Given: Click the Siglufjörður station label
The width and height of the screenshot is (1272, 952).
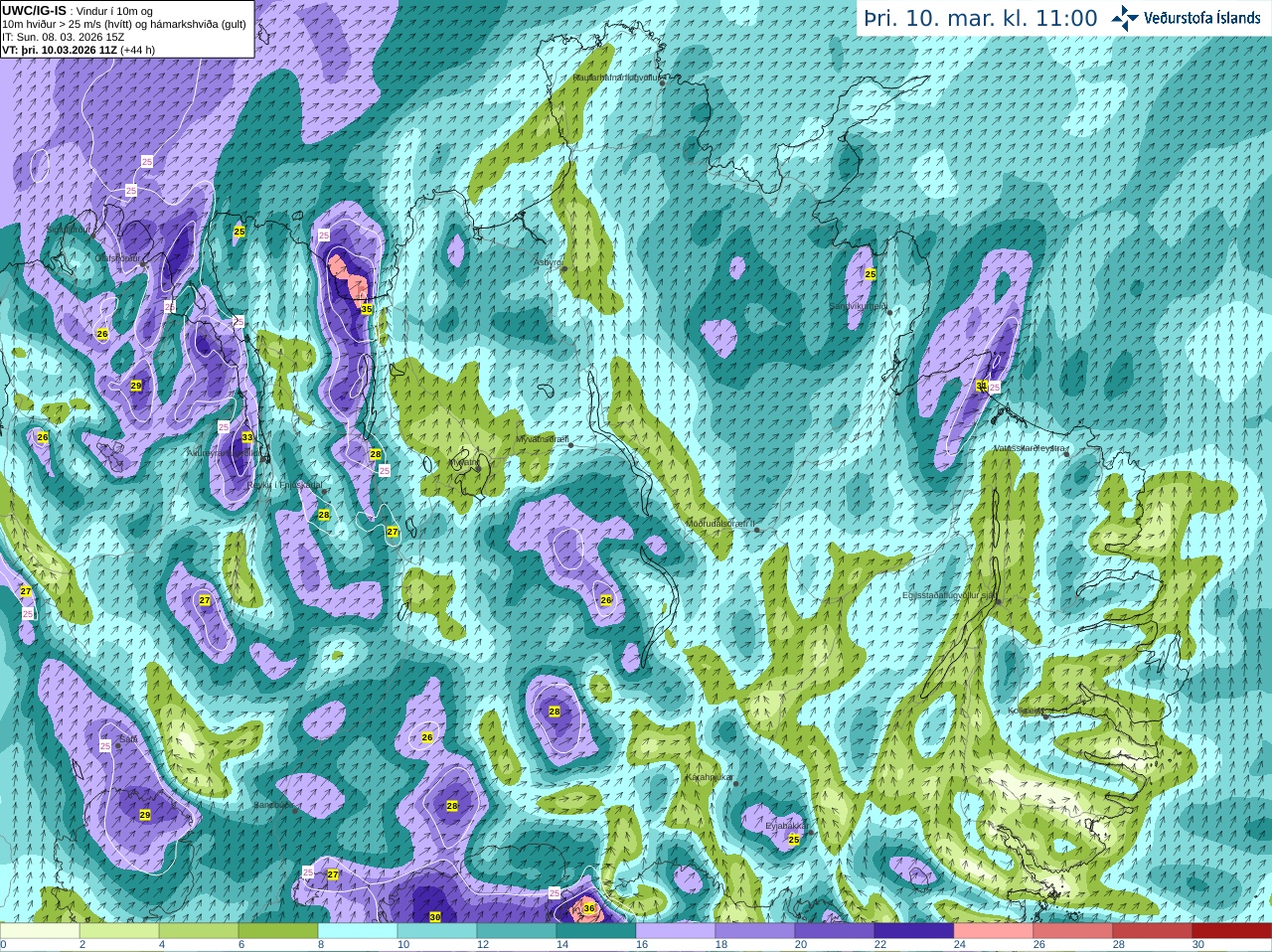Looking at the screenshot, I should pos(70,229).
